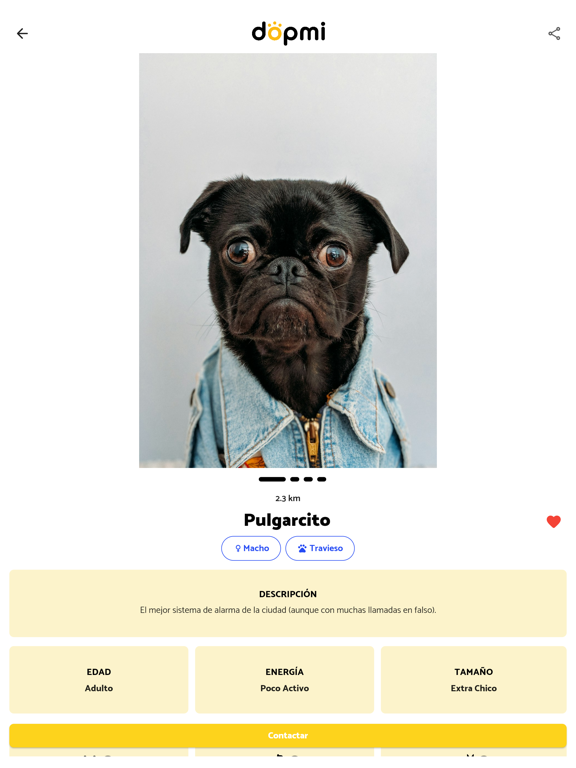The height and width of the screenshot is (768, 576).
Task: Go back with the arrow icon
Action: (x=23, y=33)
